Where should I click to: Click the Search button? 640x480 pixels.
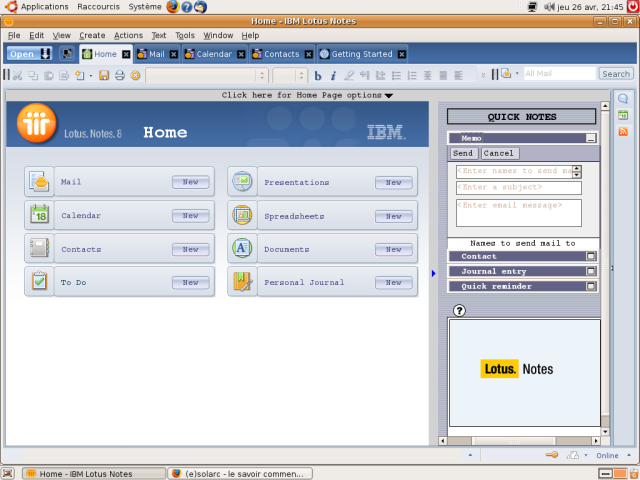(x=616, y=74)
